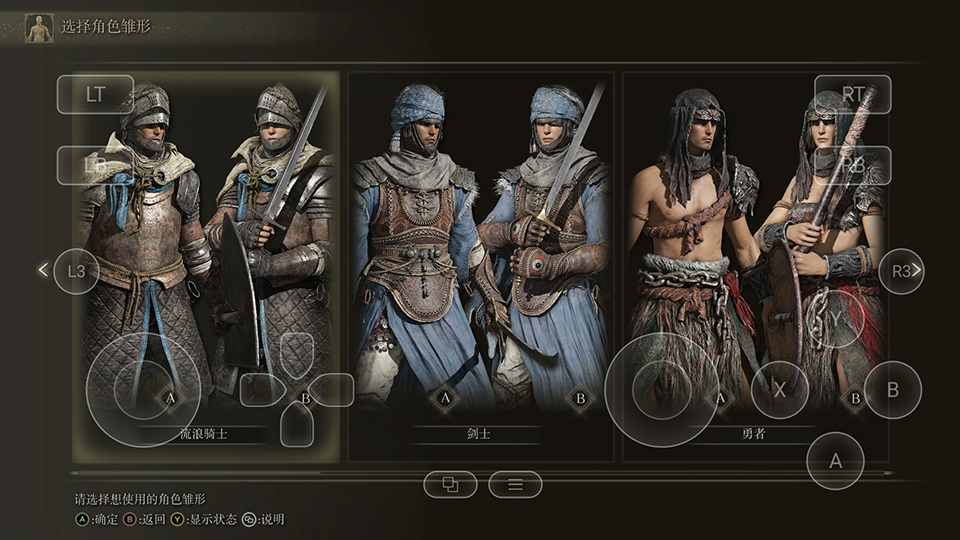Tap the on-screen X button

(x=779, y=389)
